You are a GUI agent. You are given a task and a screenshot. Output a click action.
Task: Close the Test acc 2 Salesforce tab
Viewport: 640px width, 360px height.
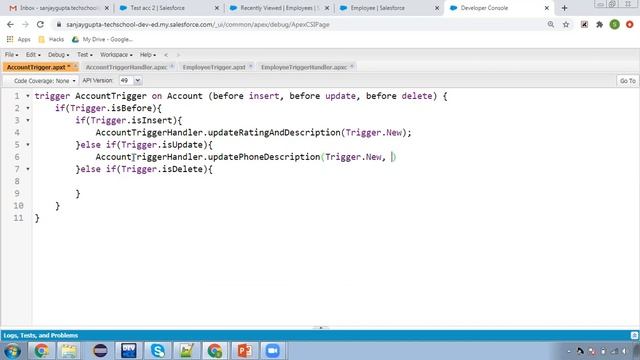pos(217,8)
